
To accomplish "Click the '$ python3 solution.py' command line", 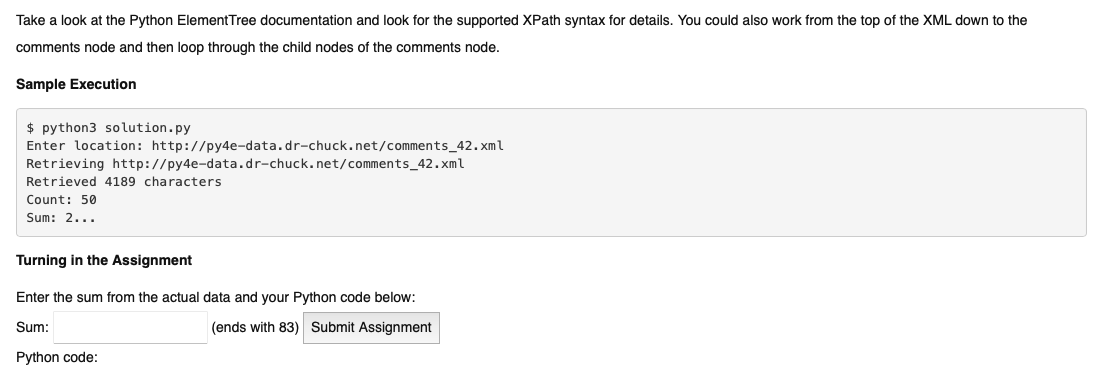I will 109,128.
